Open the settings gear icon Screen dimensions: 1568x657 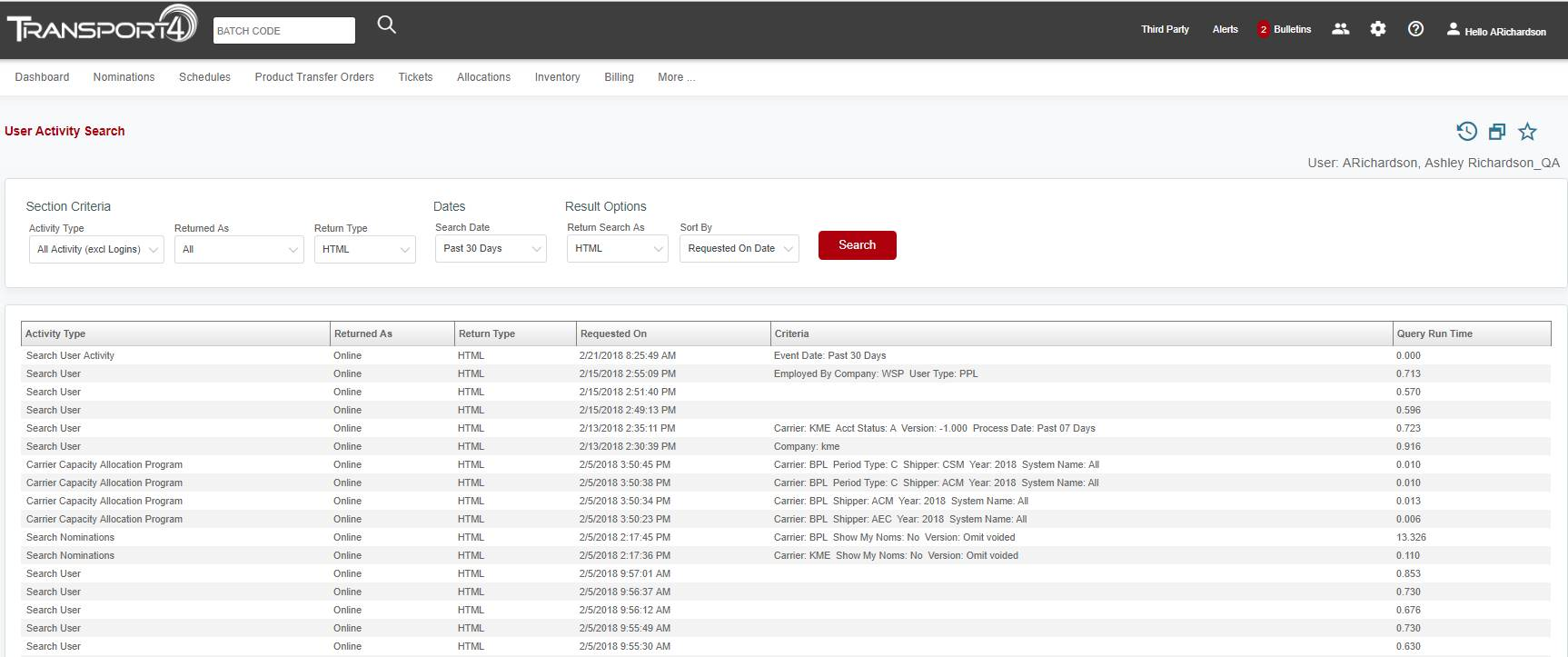(x=1377, y=29)
